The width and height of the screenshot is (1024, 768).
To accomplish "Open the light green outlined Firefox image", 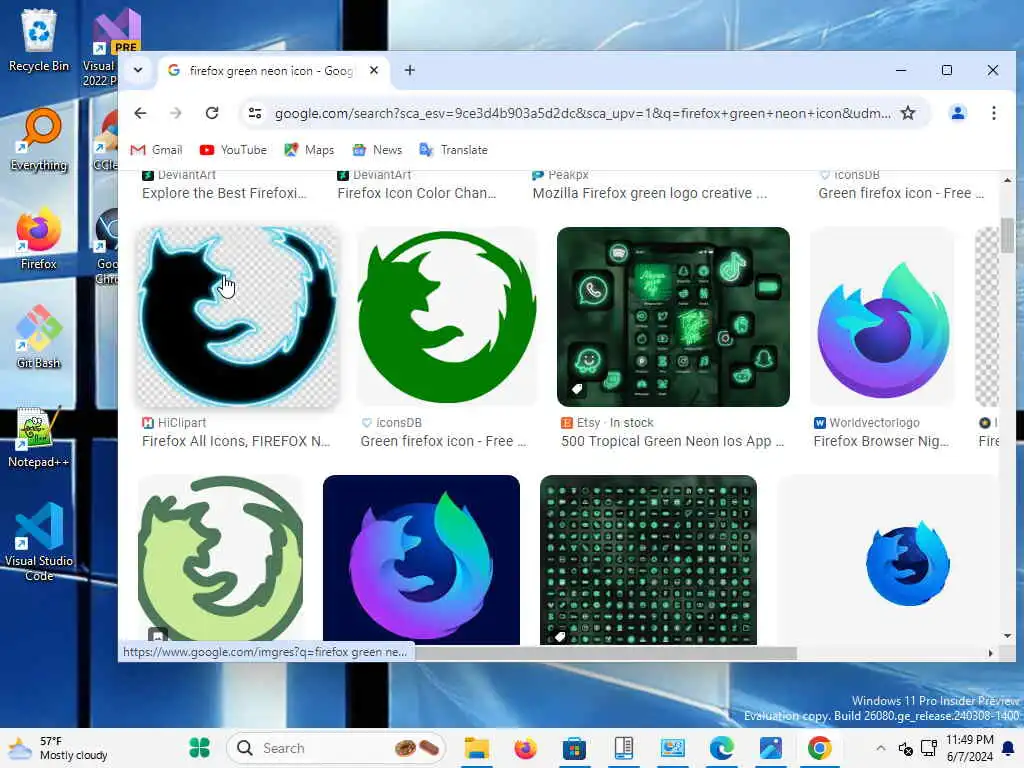I will click(221, 560).
